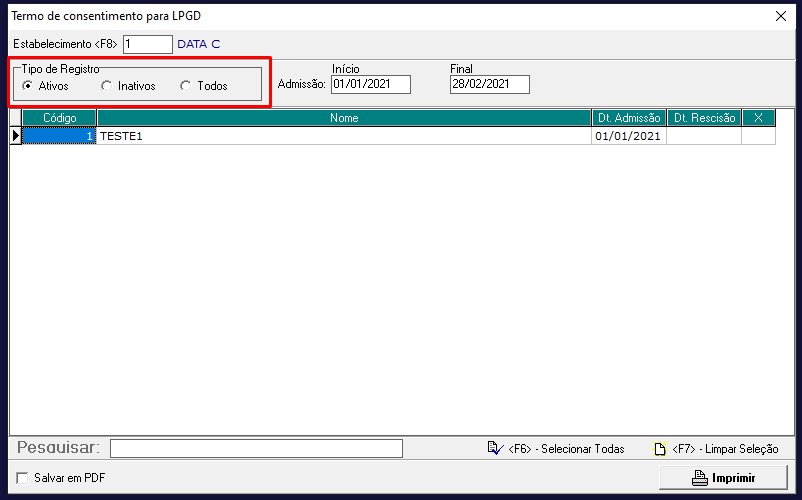Click the Nome column header

click(344, 118)
